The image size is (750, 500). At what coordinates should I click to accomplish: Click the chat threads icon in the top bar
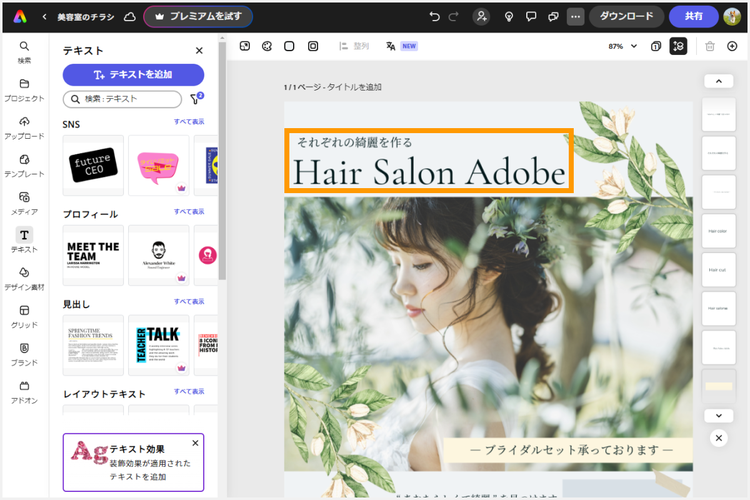point(553,17)
